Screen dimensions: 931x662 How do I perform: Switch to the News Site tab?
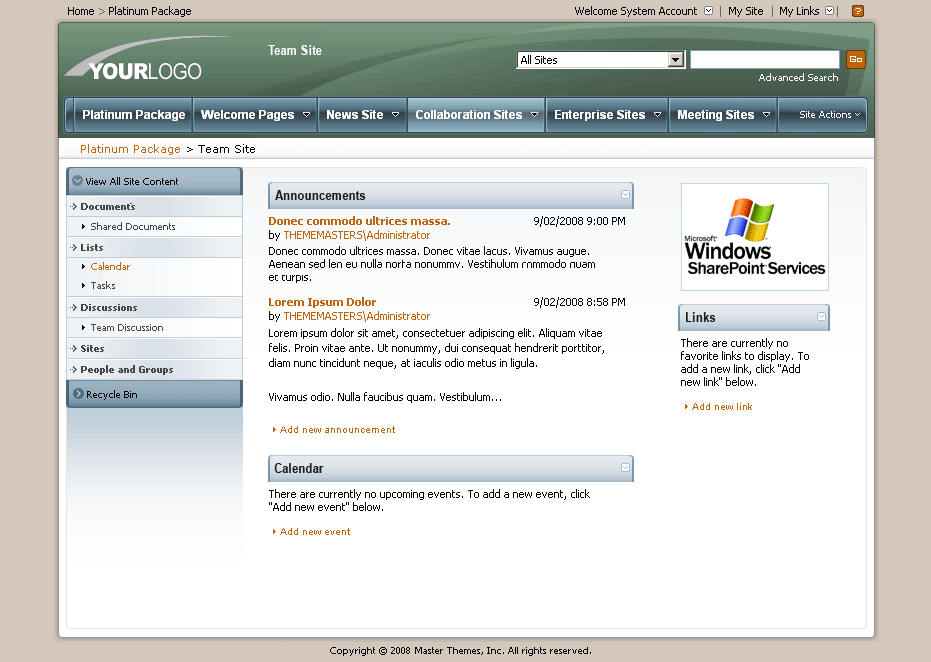click(355, 115)
